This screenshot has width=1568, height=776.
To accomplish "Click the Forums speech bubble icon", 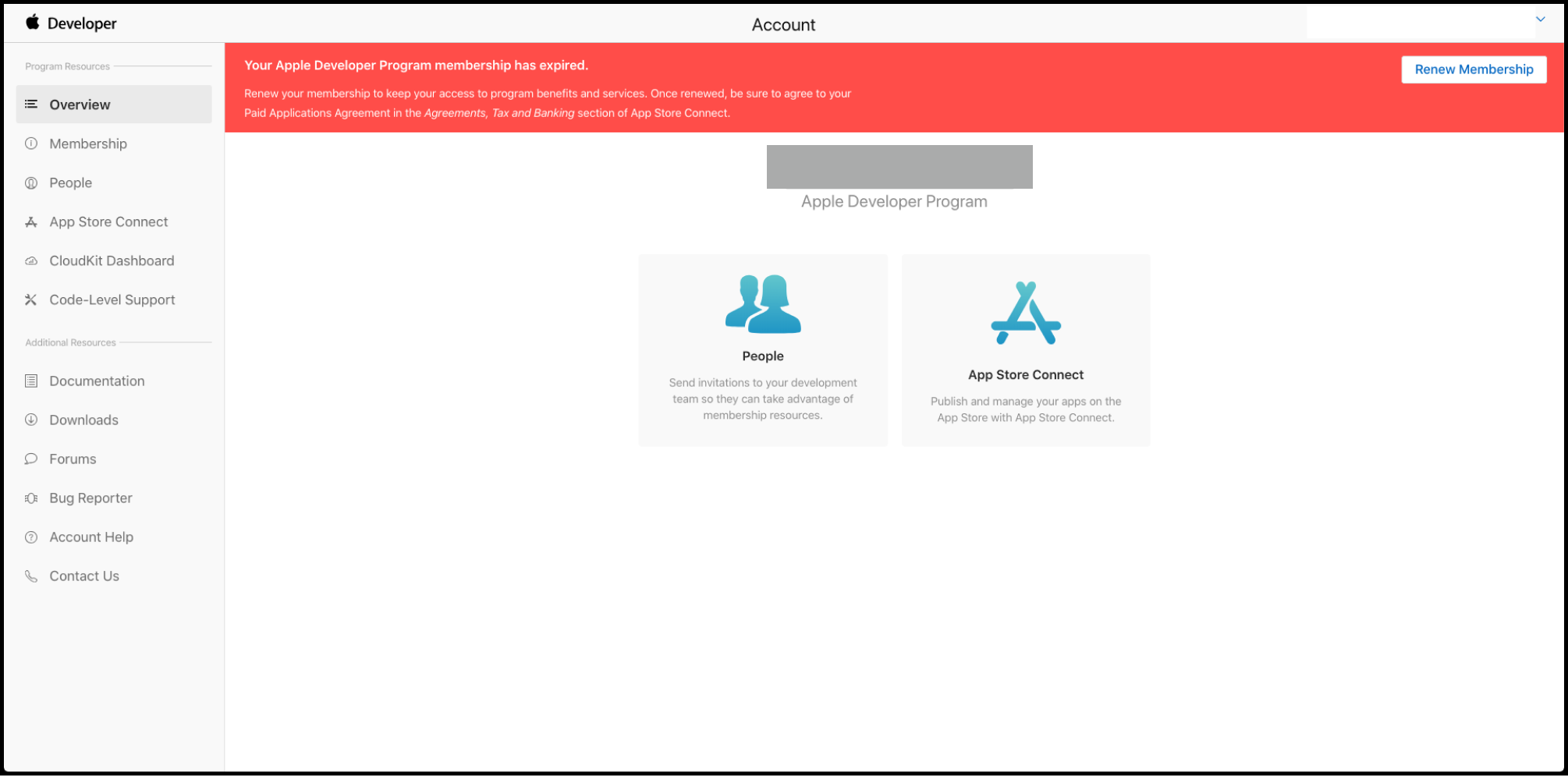I will [x=31, y=459].
